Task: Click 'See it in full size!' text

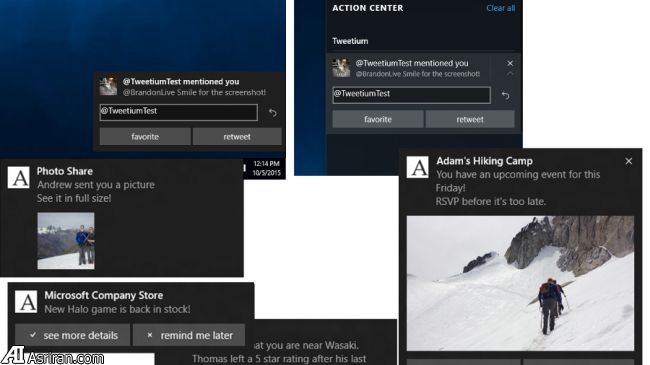Action: click(x=74, y=198)
